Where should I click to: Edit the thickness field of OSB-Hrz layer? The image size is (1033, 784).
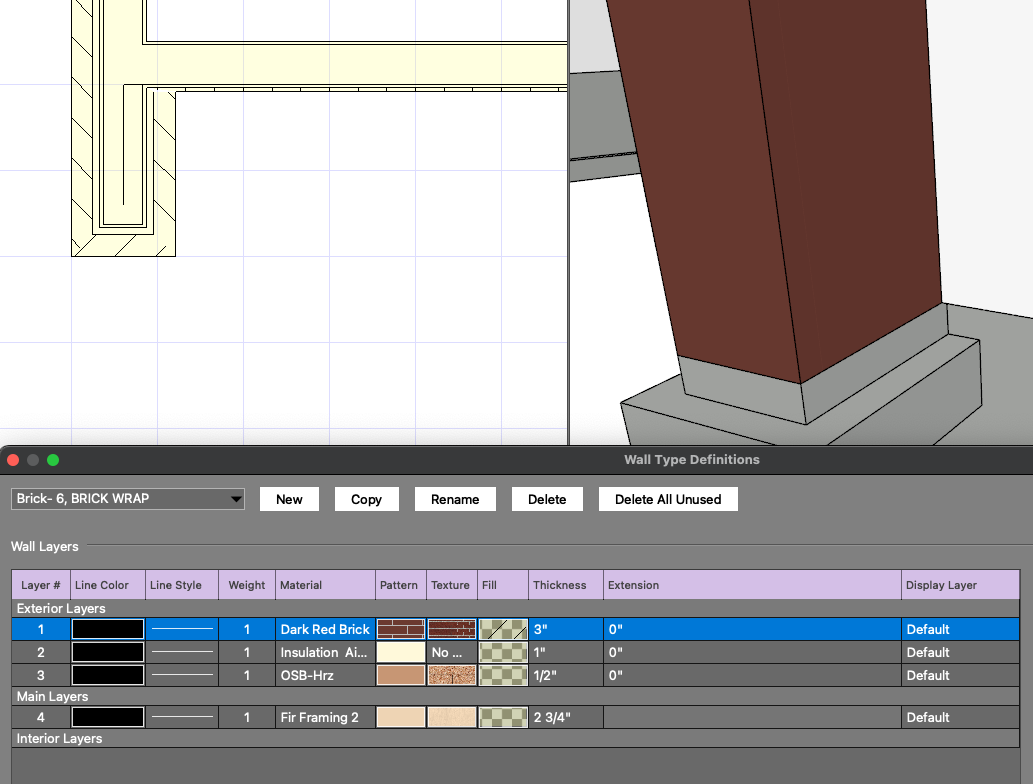click(x=565, y=675)
